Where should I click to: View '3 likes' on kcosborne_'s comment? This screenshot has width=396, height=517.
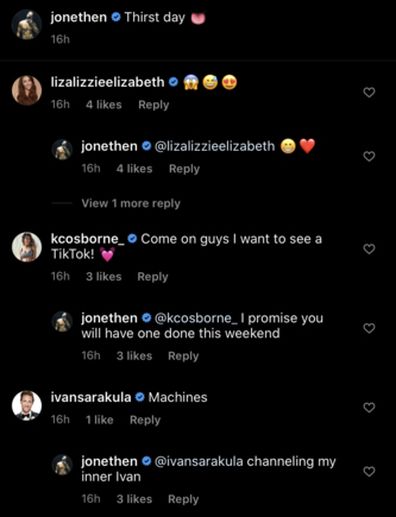click(104, 277)
